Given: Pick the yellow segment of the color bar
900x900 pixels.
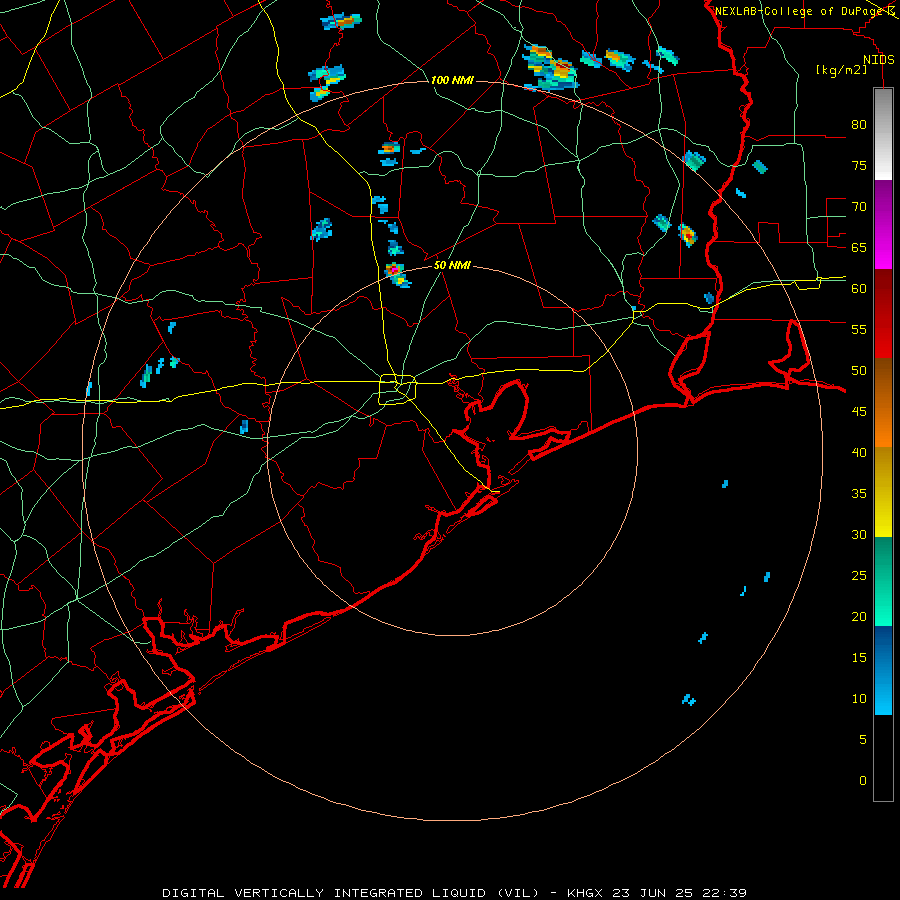Looking at the screenshot, I should point(883,492).
